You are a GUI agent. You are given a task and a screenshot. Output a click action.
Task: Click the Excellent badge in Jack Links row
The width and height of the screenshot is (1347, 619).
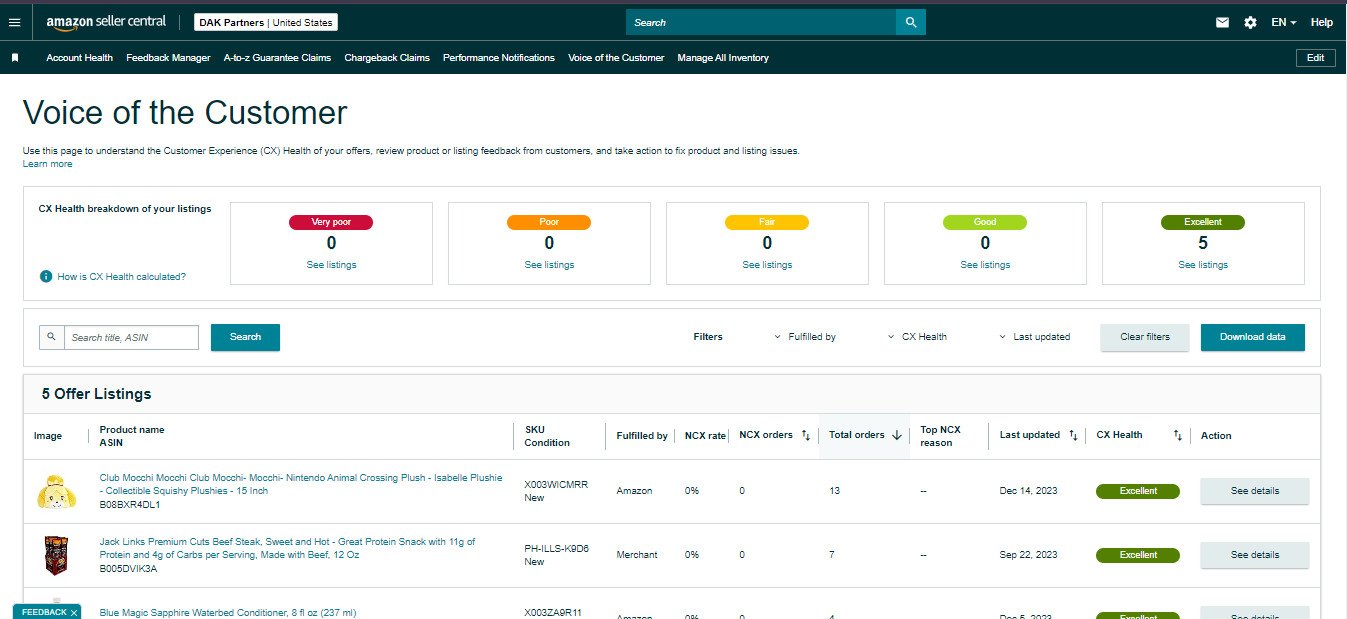click(1138, 555)
